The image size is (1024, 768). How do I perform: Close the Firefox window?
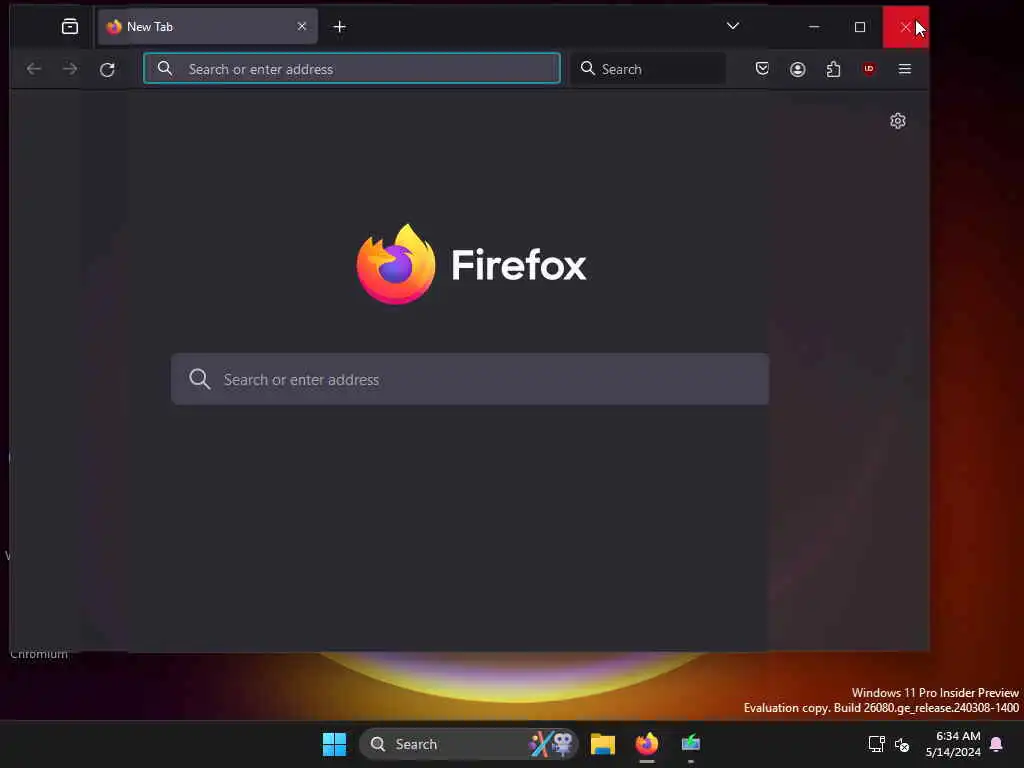coord(906,26)
